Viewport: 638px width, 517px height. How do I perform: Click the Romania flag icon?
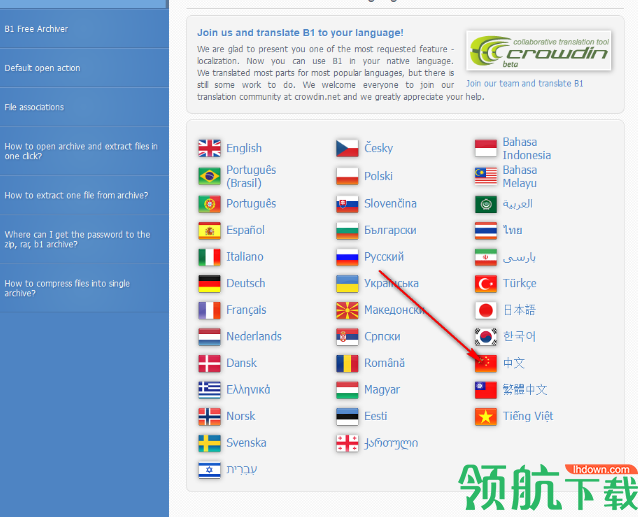[347, 363]
